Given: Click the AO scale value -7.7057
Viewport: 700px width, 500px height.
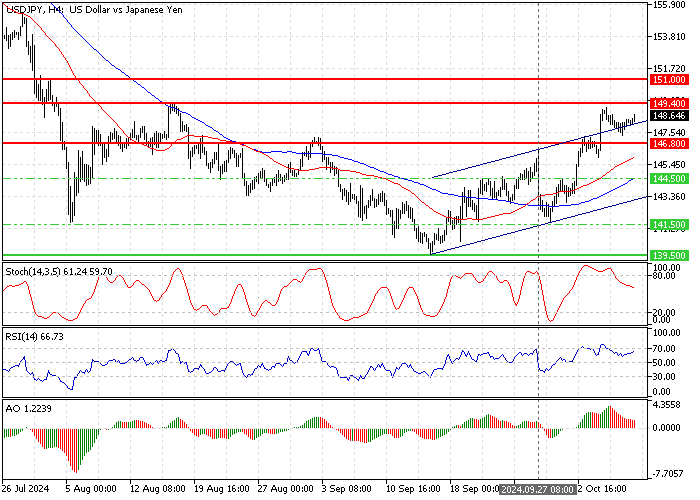Looking at the screenshot, I should [x=667, y=474].
